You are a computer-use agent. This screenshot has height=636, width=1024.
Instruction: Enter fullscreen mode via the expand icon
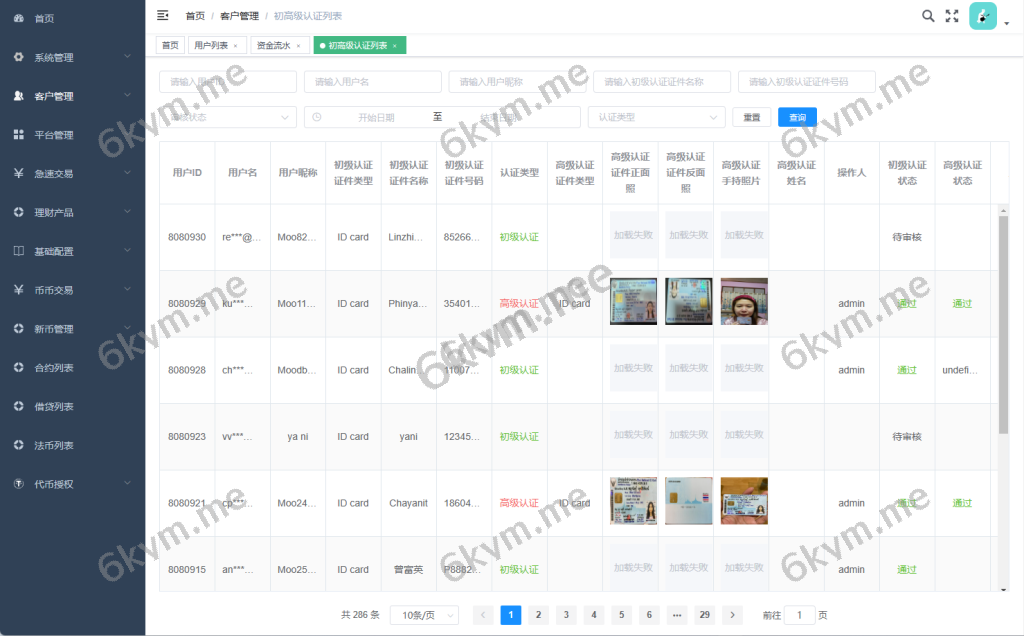[x=952, y=16]
